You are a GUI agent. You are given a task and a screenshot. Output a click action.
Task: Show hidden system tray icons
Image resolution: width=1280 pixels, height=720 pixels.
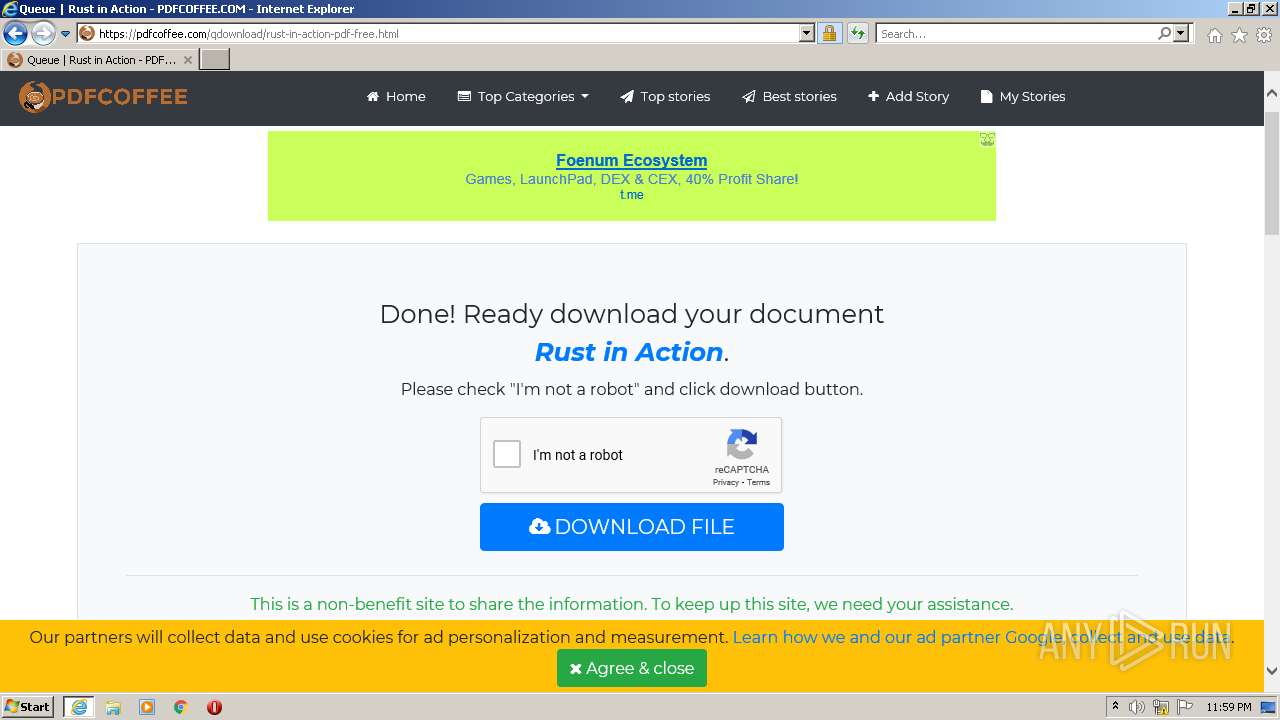click(1116, 707)
